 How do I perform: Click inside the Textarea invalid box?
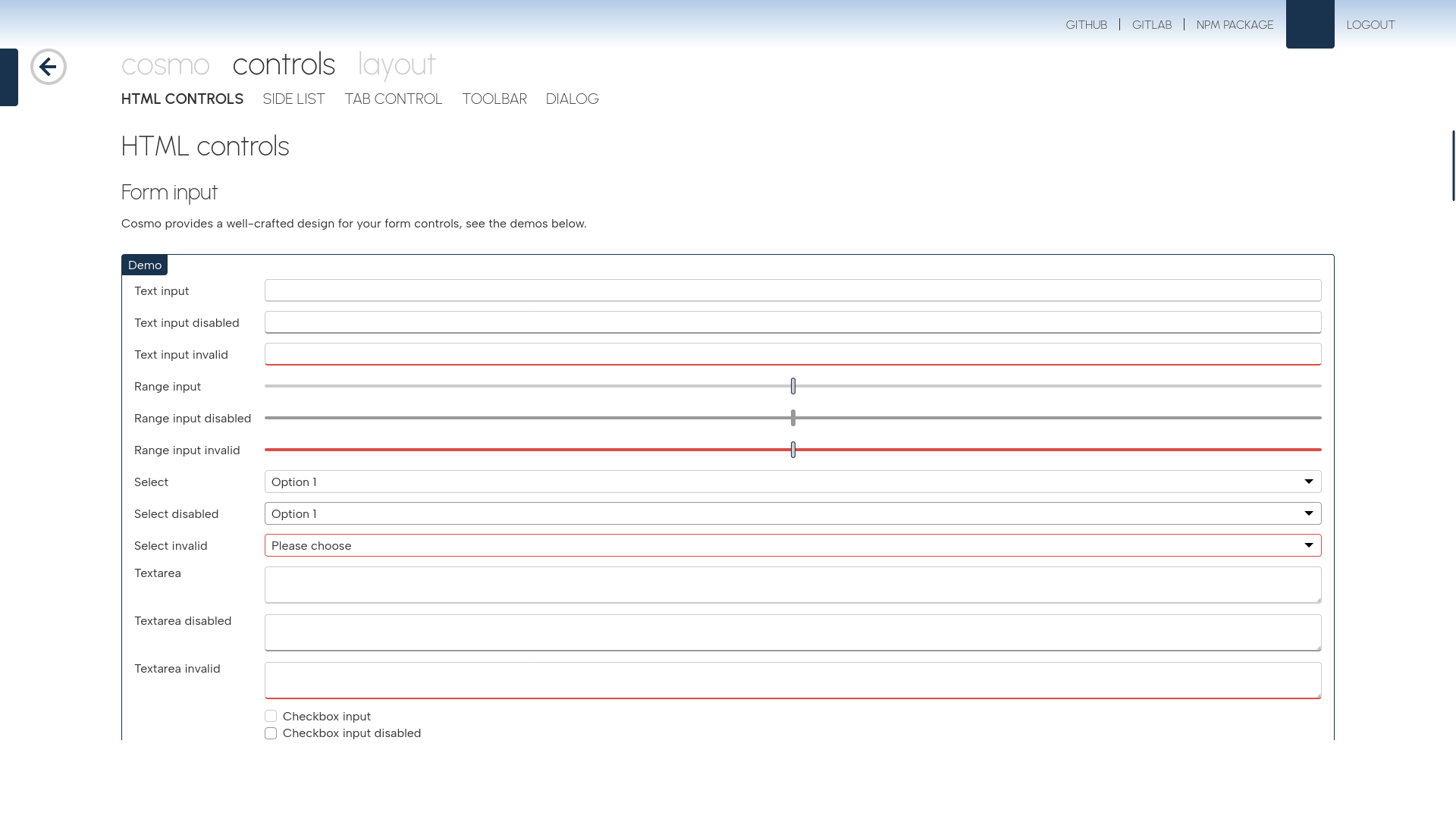point(792,680)
